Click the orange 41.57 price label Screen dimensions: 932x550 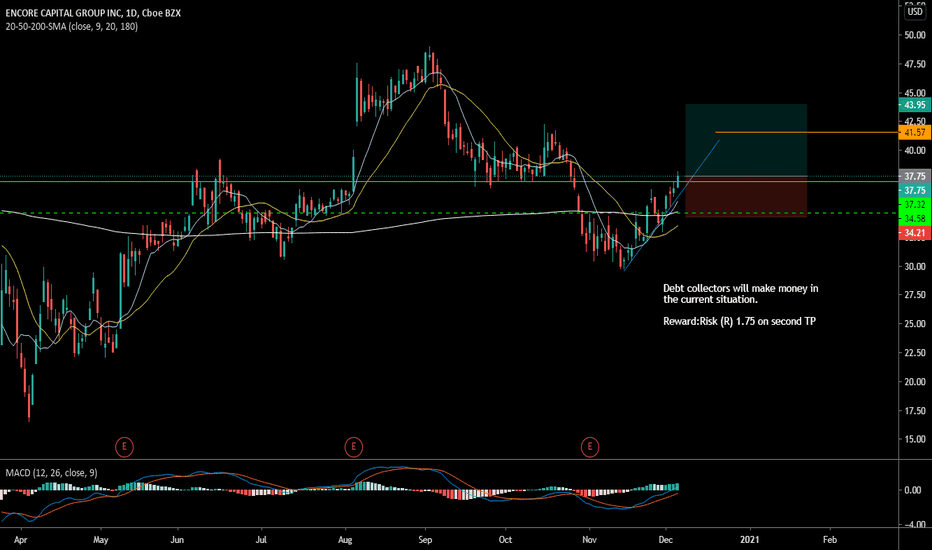pos(914,133)
